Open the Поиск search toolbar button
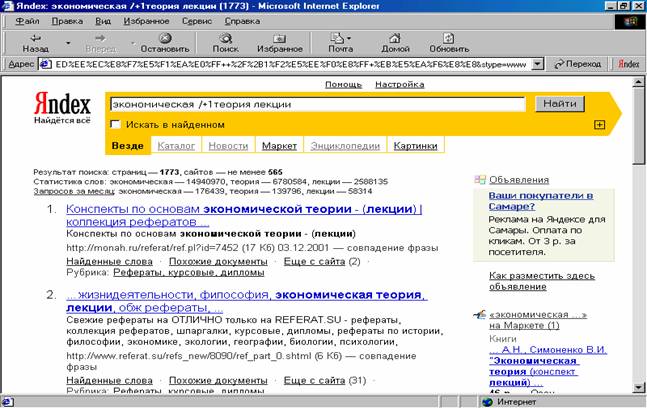This screenshot has height=408, width=647. pyautogui.click(x=225, y=43)
